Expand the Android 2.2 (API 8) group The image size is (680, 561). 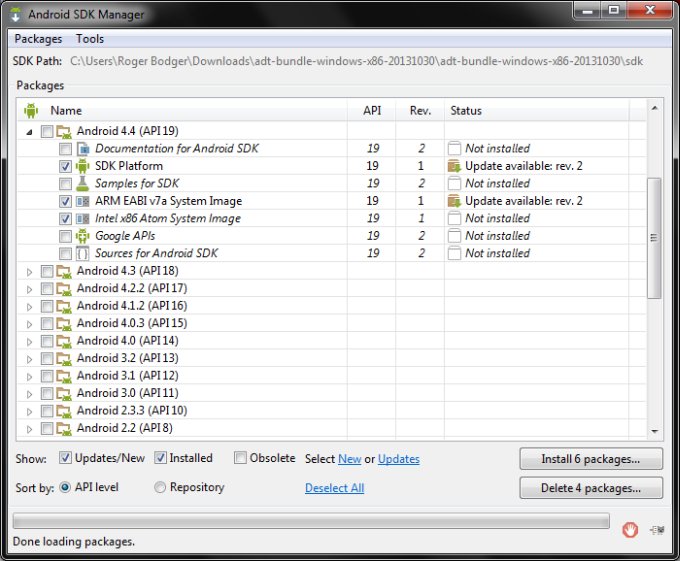pyautogui.click(x=29, y=429)
